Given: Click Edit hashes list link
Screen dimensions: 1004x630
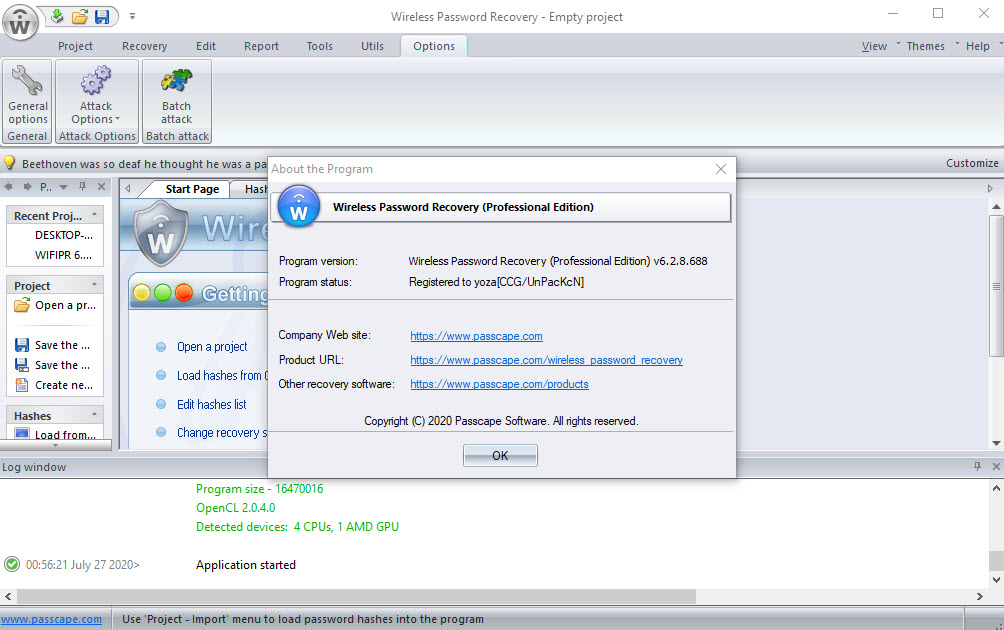Looking at the screenshot, I should point(211,404).
